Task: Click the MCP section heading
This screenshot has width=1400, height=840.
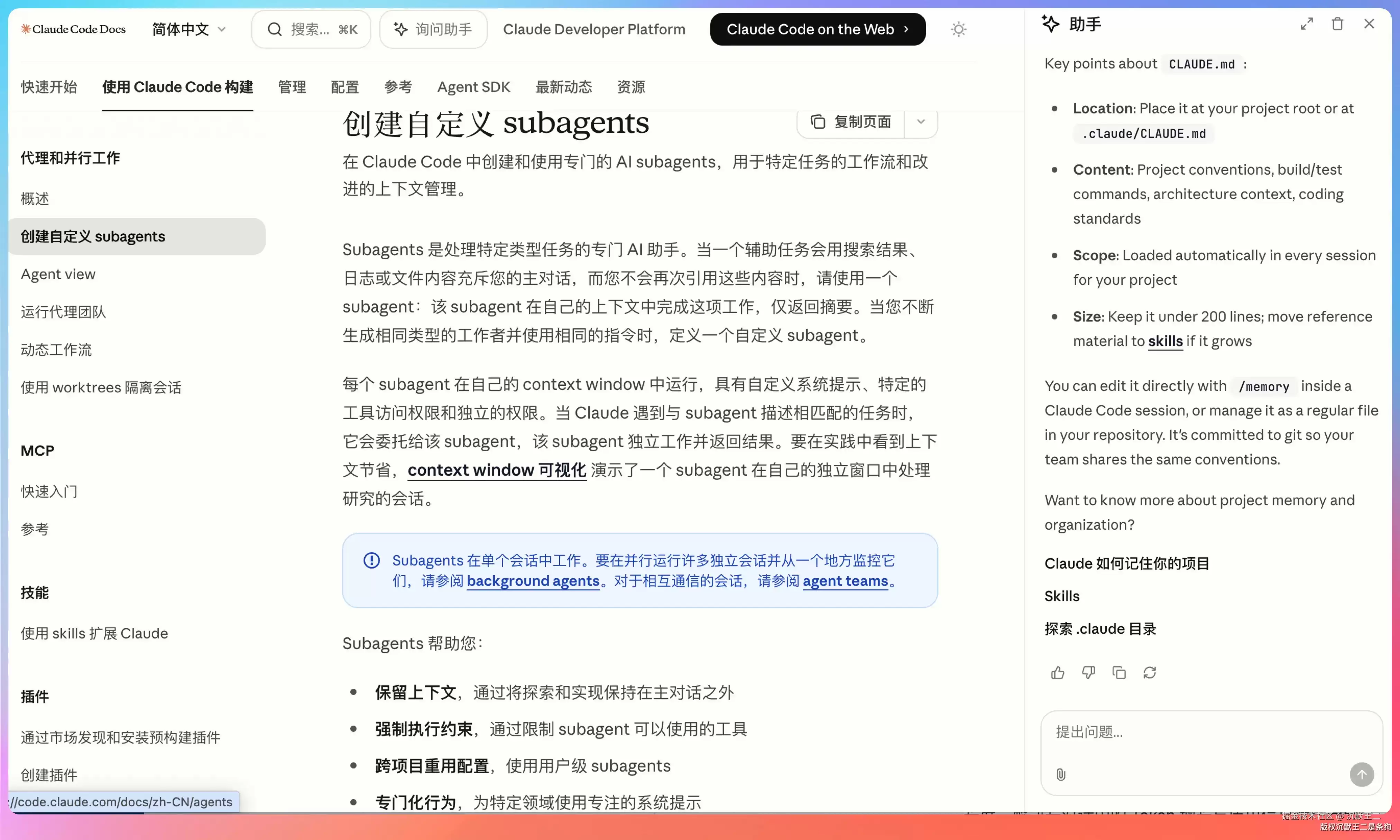Action: (x=37, y=450)
